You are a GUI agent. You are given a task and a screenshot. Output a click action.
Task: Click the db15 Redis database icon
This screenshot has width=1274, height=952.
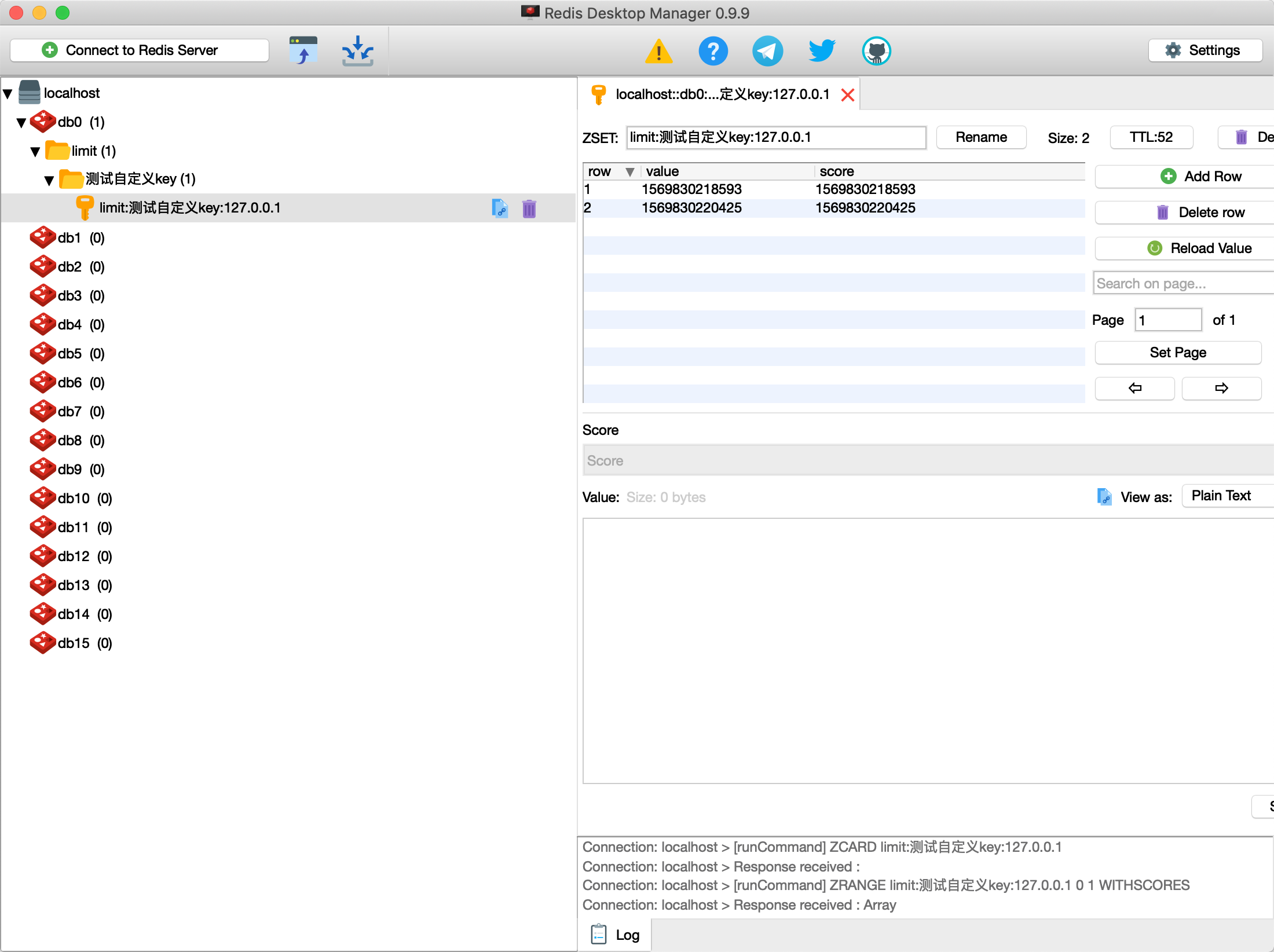tap(43, 643)
